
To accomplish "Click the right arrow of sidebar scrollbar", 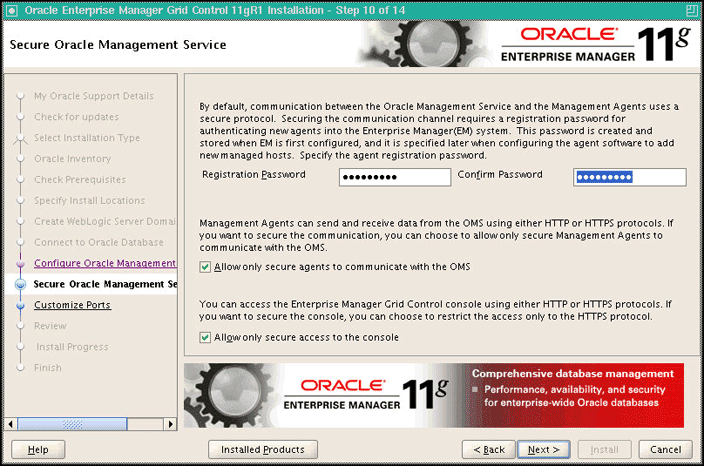I will [x=170, y=424].
